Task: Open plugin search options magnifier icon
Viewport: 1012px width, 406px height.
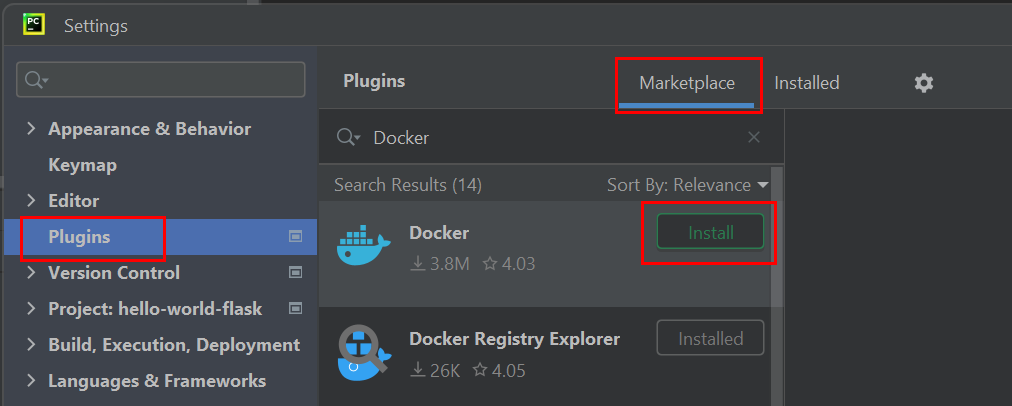Action: (x=349, y=137)
